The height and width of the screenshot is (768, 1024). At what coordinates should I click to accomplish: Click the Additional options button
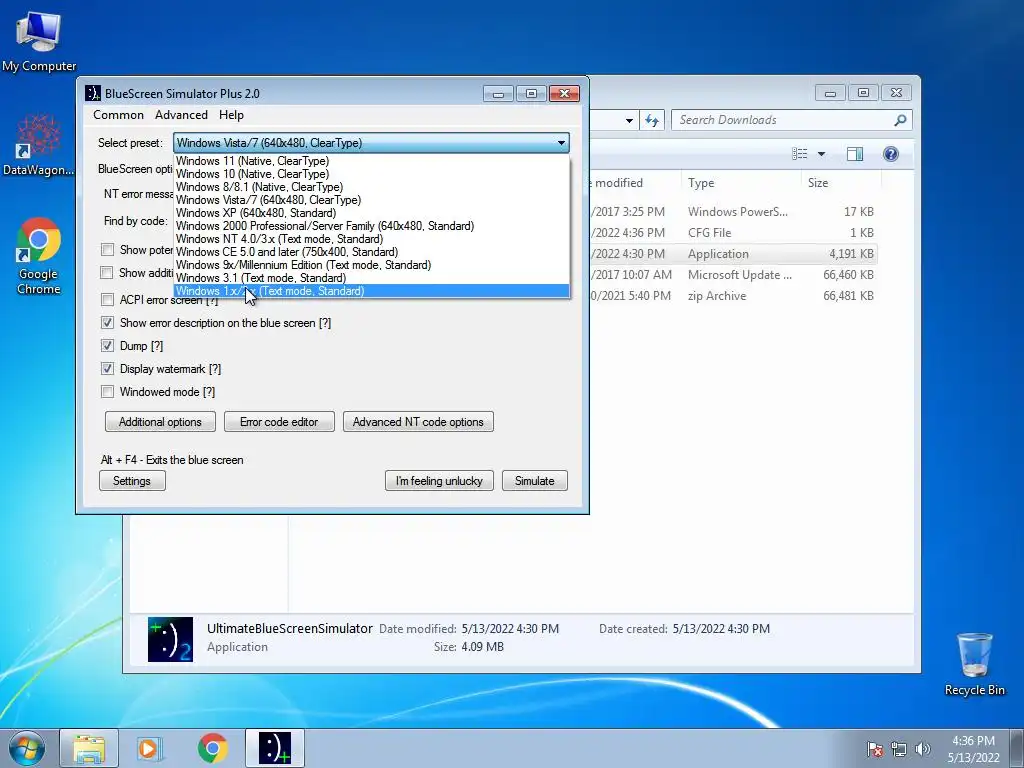coord(160,422)
